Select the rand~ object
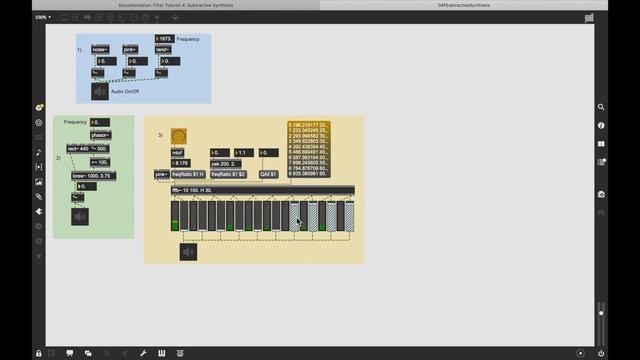 [x=163, y=49]
